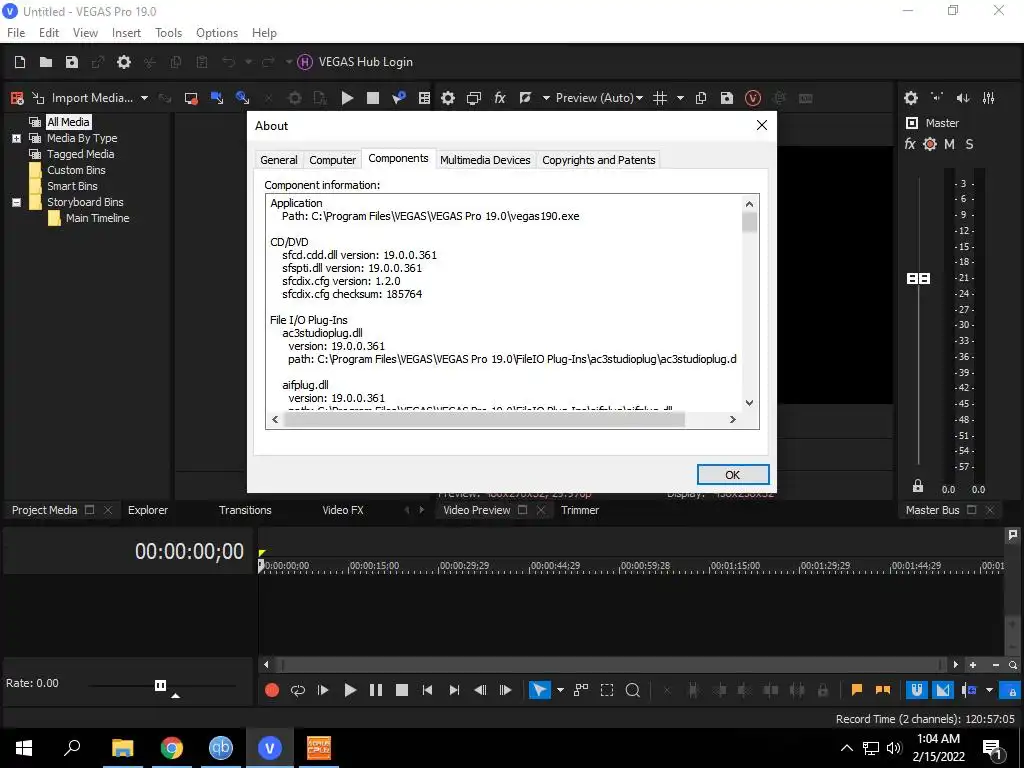Click the Save project icon
This screenshot has height=768, width=1024.
[x=72, y=62]
